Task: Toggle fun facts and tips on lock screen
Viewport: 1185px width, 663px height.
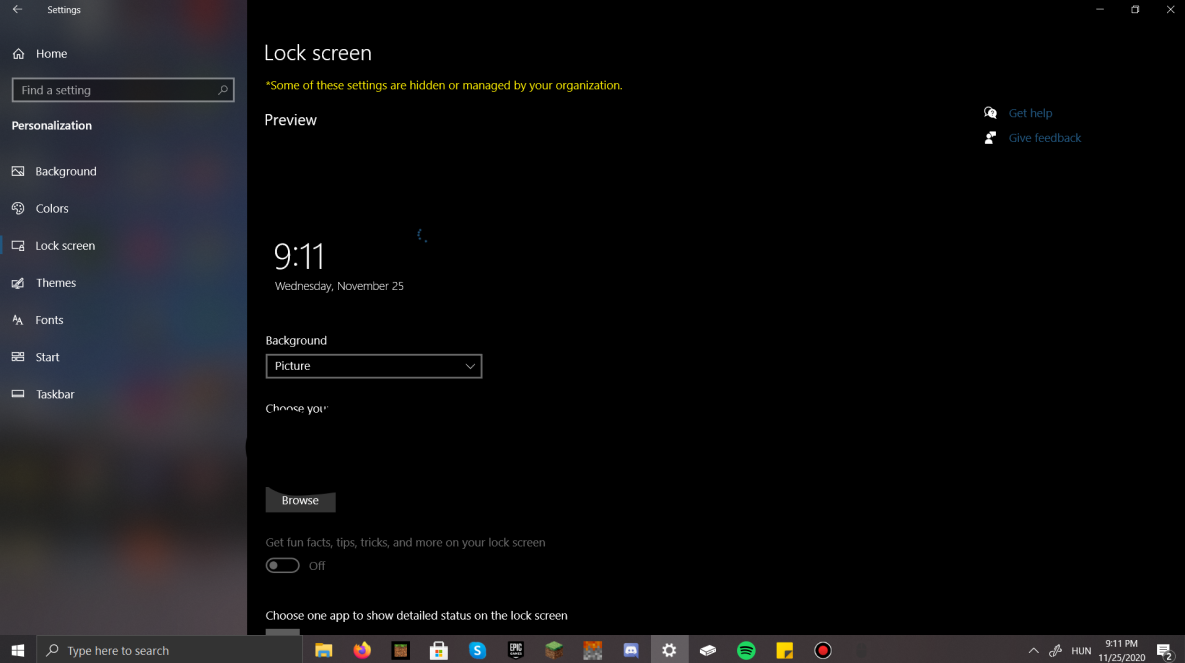Action: pos(283,565)
